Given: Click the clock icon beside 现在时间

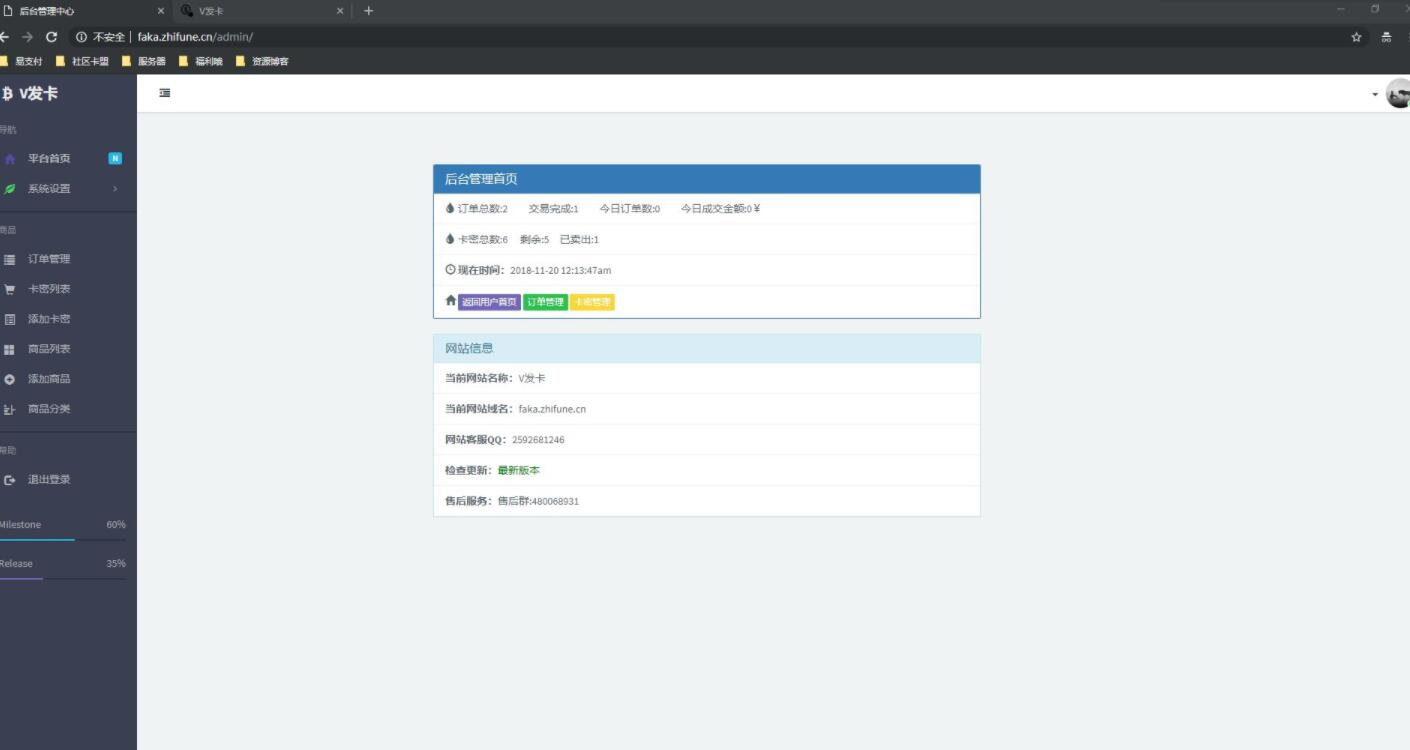Looking at the screenshot, I should (450, 270).
